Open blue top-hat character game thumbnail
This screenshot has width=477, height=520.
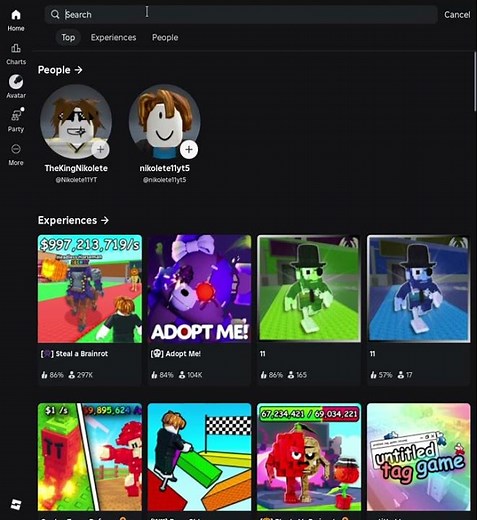point(419,289)
